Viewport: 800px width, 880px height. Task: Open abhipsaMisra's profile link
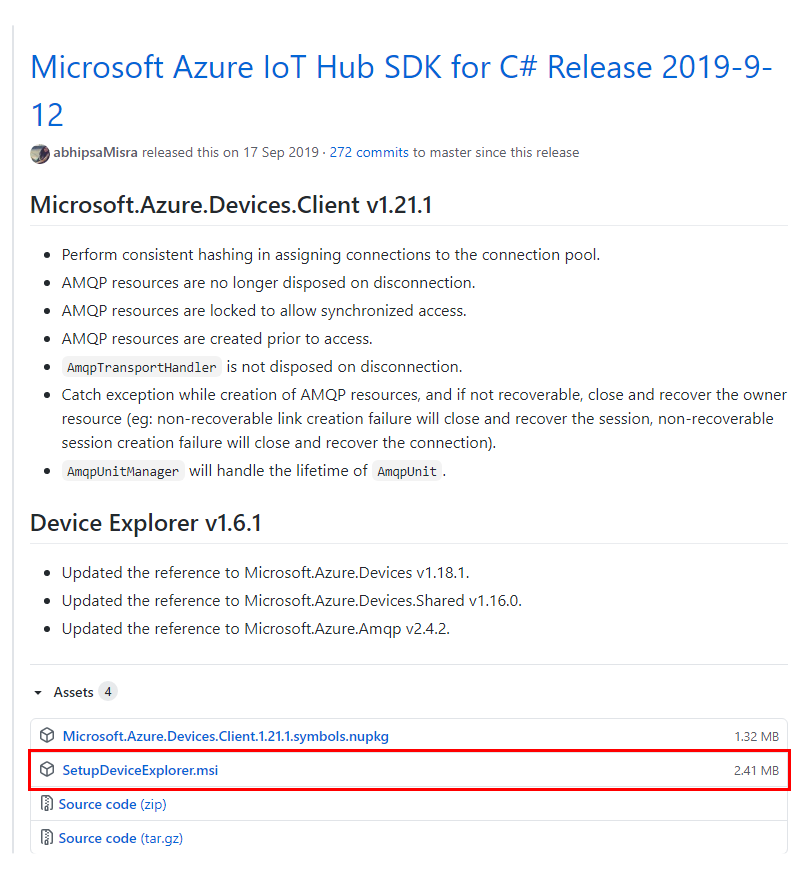pyautogui.click(x=96, y=153)
